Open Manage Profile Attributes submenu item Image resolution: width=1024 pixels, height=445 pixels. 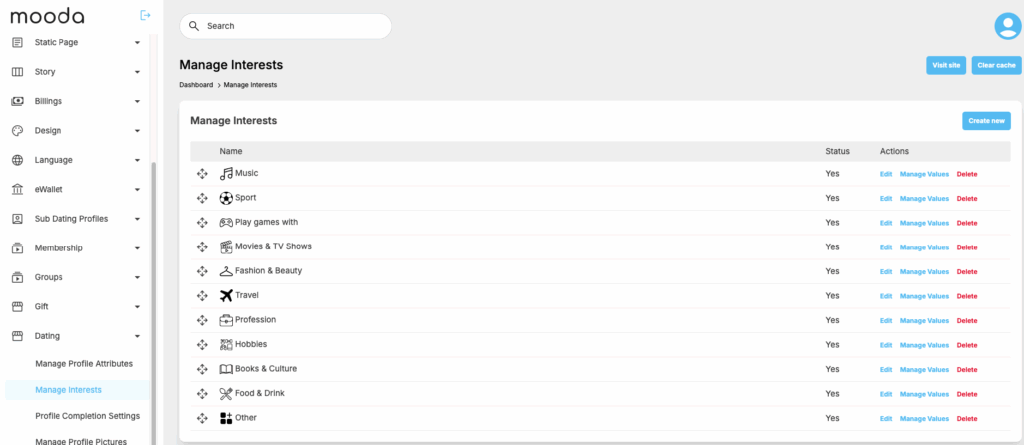click(x=84, y=363)
